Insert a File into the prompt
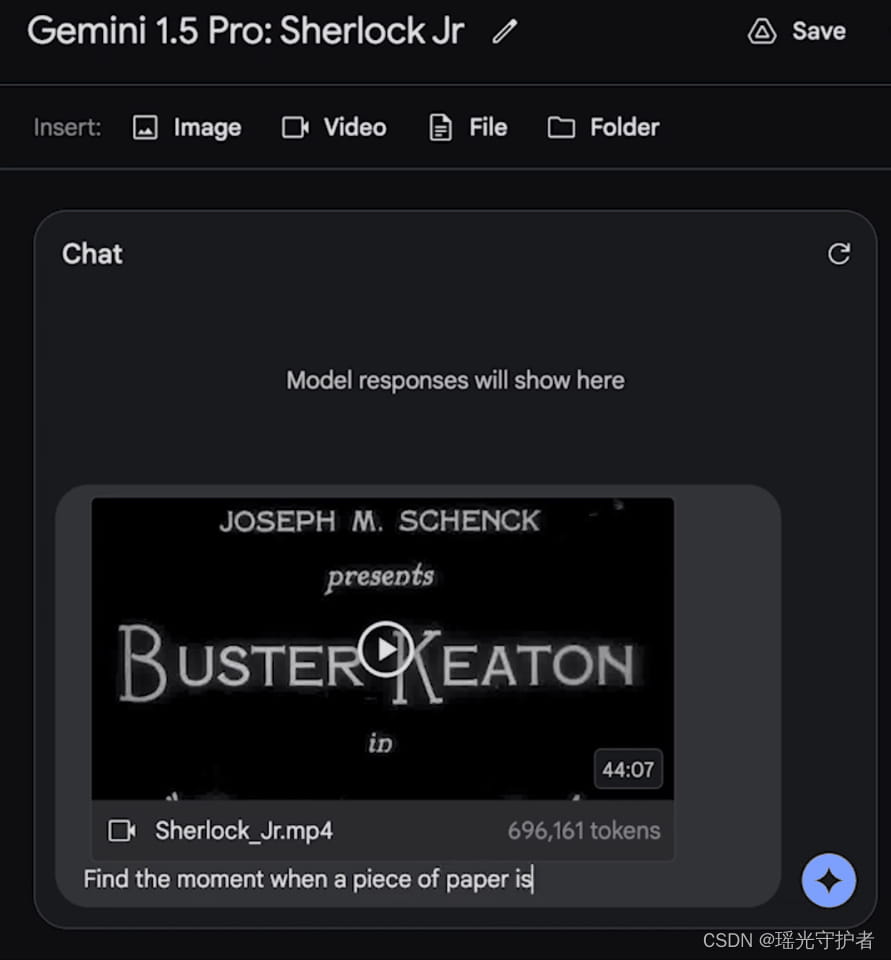891x960 pixels. [x=468, y=127]
